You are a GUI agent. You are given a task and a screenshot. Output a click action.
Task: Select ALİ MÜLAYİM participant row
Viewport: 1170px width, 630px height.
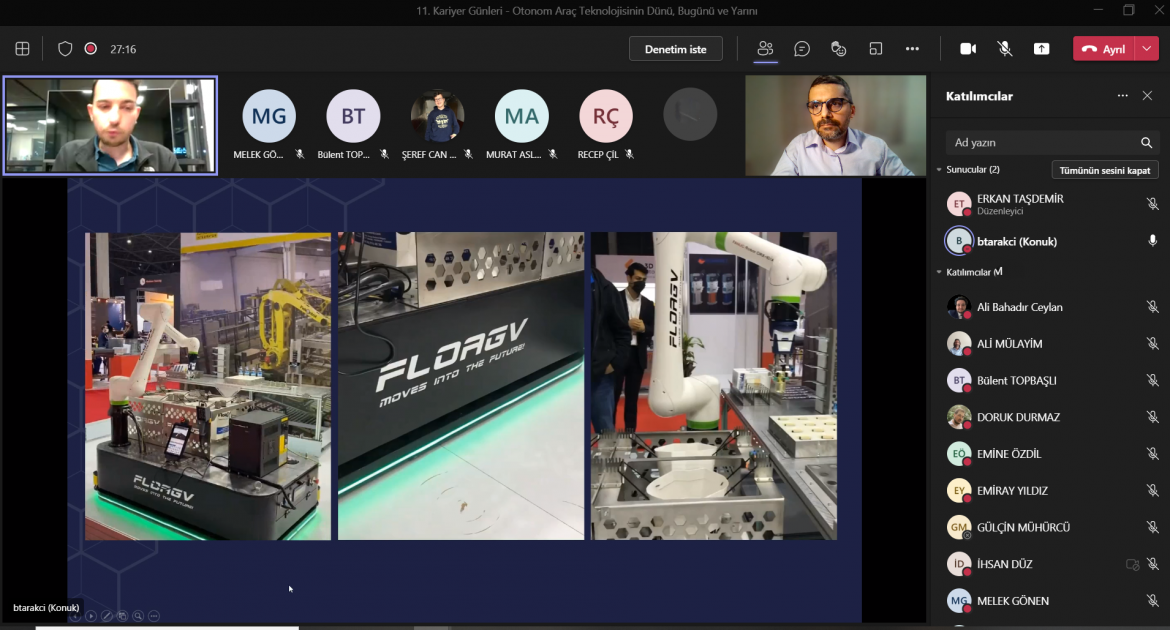(x=1051, y=343)
